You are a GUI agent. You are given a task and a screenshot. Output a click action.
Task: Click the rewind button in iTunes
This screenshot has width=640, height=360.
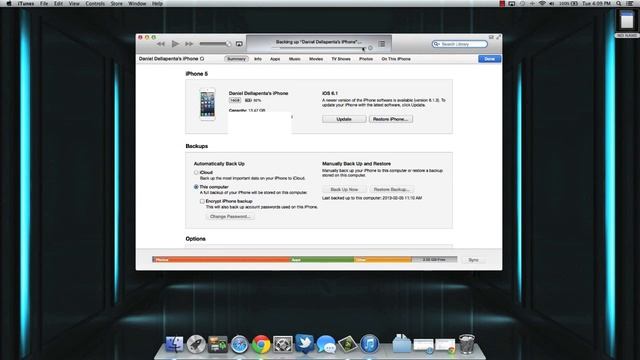pos(161,44)
